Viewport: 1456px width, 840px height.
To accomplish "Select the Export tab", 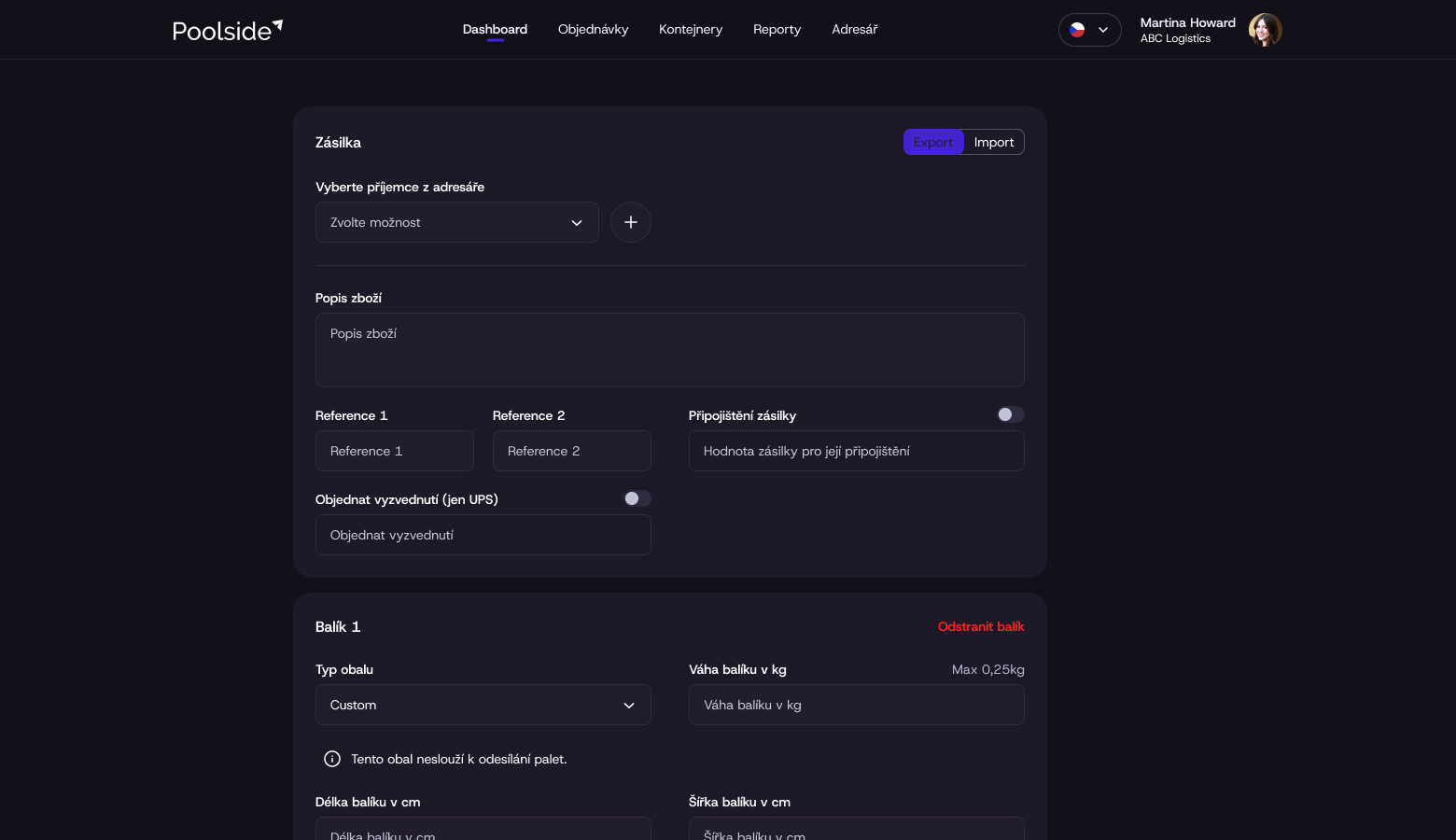I will [x=933, y=142].
